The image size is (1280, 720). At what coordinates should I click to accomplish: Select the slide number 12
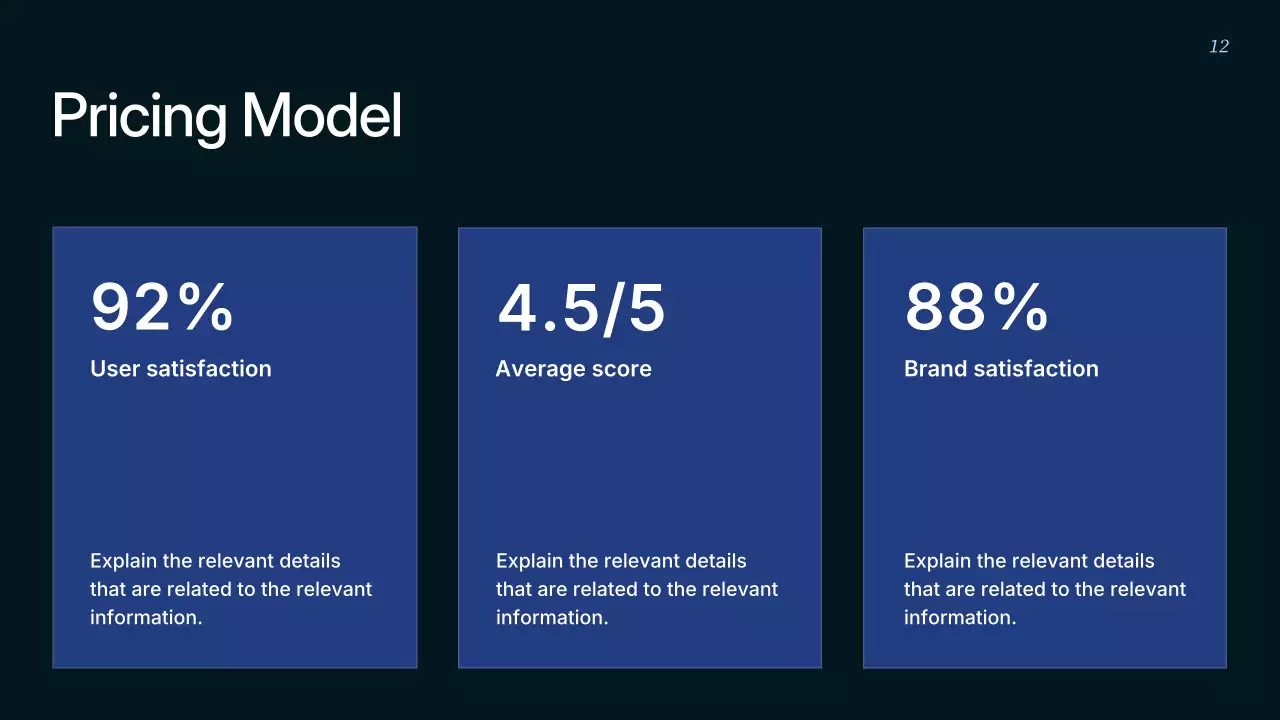coord(1218,47)
